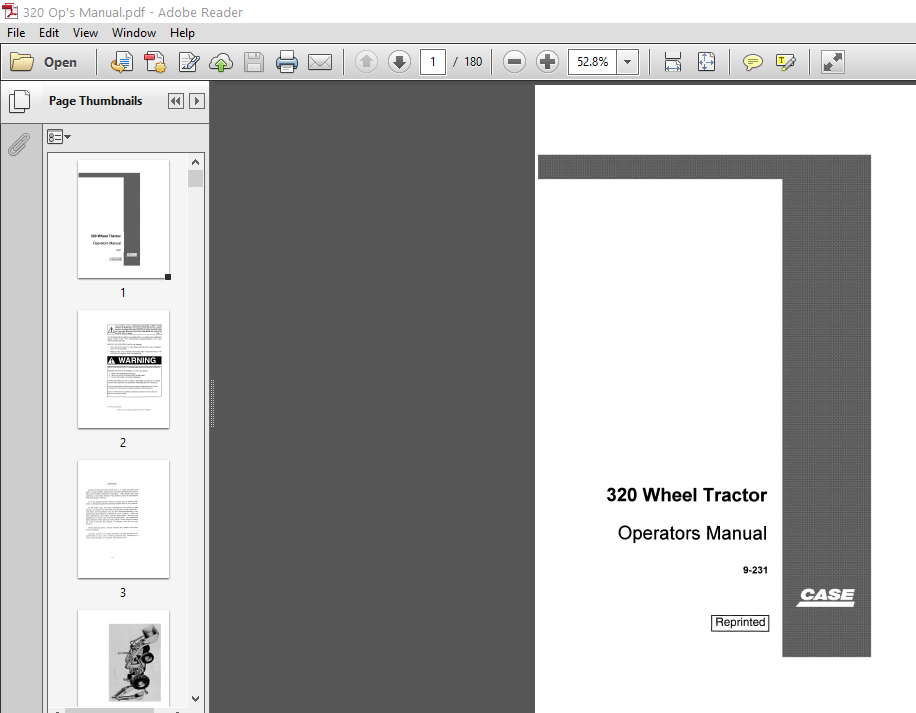Open the Create PDF online icon
This screenshot has height=713, width=916.
pyautogui.click(x=155, y=62)
